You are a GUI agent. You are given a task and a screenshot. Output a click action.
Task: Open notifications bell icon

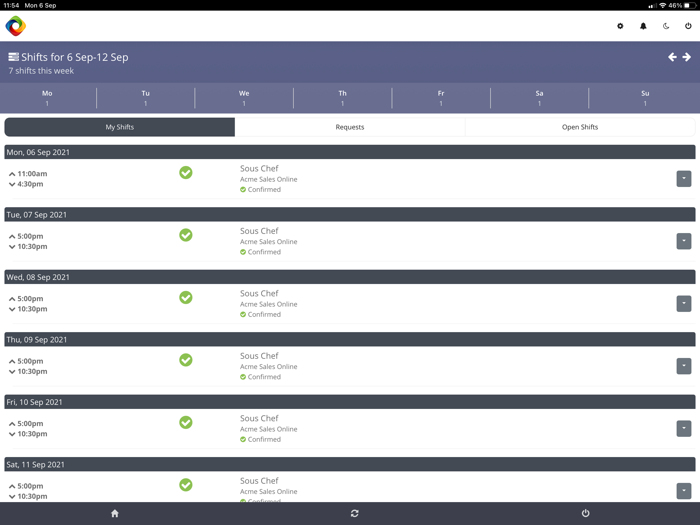(x=643, y=26)
